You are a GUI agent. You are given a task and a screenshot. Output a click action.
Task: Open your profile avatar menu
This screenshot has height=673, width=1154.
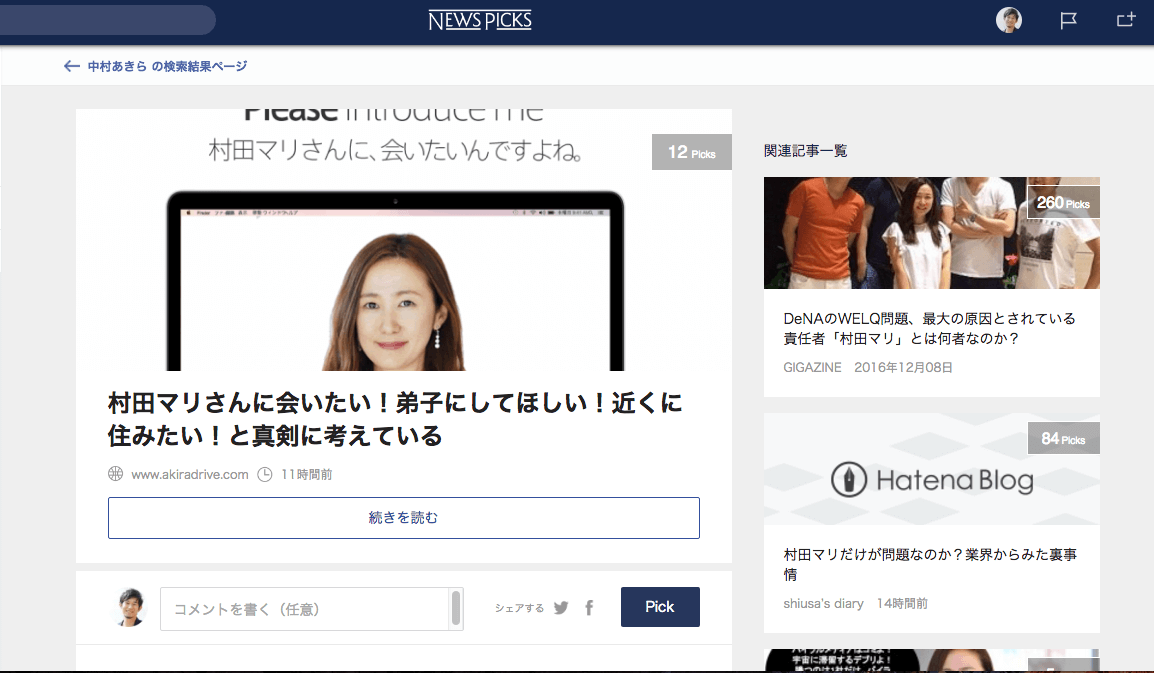point(1009,19)
